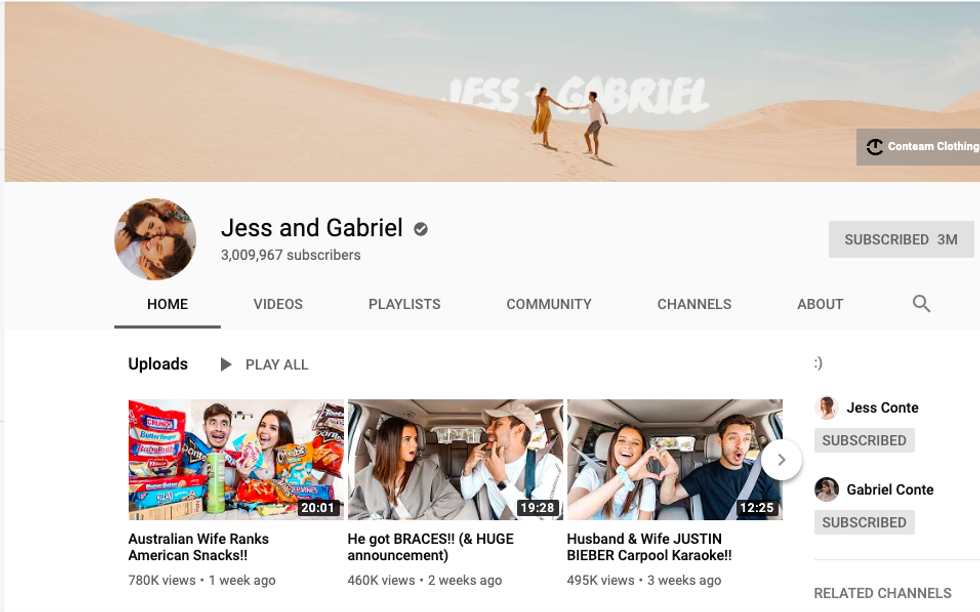
Task: Show next uploads with the arrow chevron
Action: [781, 460]
